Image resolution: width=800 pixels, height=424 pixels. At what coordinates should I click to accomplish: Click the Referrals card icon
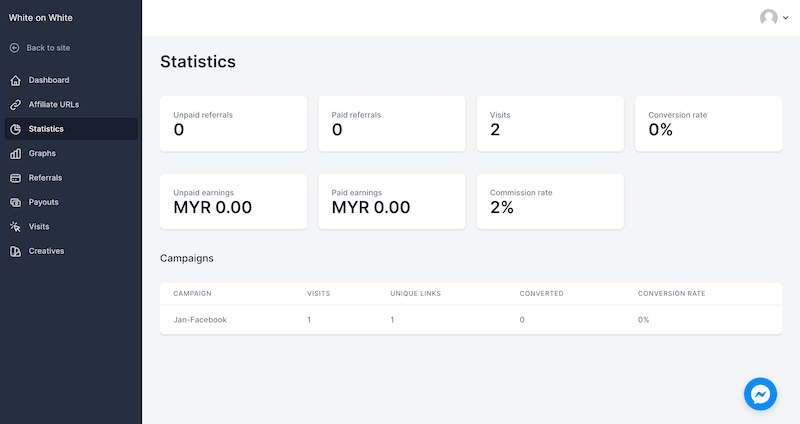click(15, 178)
